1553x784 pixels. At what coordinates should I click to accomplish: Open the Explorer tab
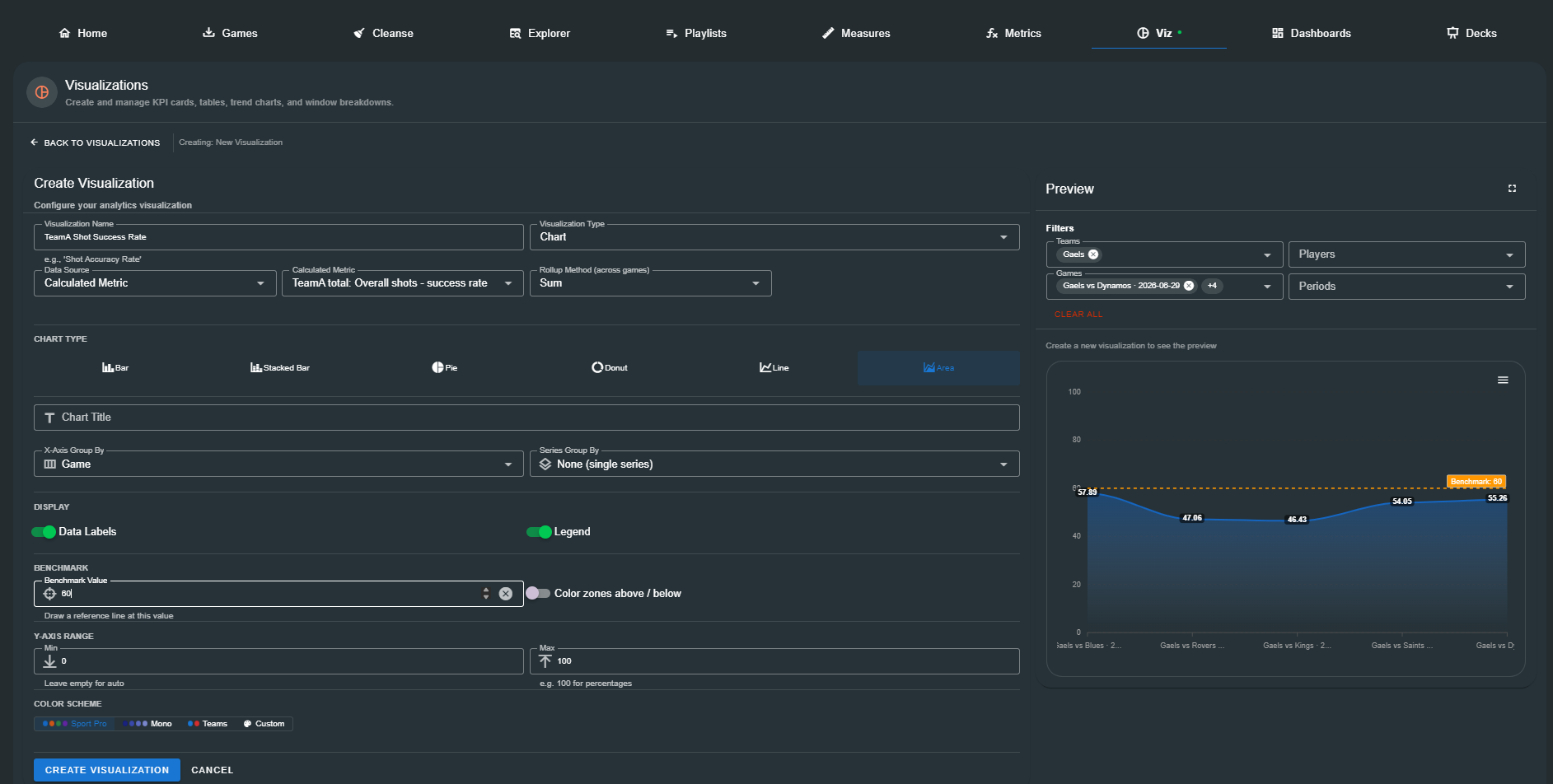point(540,33)
